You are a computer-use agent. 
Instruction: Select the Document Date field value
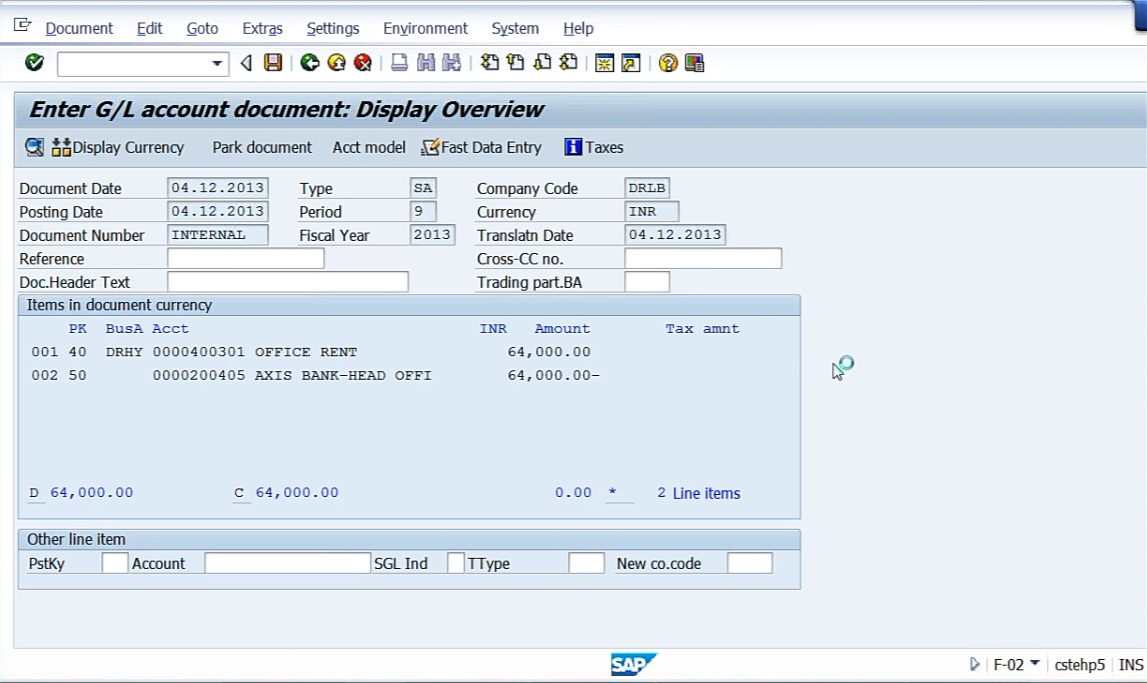(x=218, y=188)
